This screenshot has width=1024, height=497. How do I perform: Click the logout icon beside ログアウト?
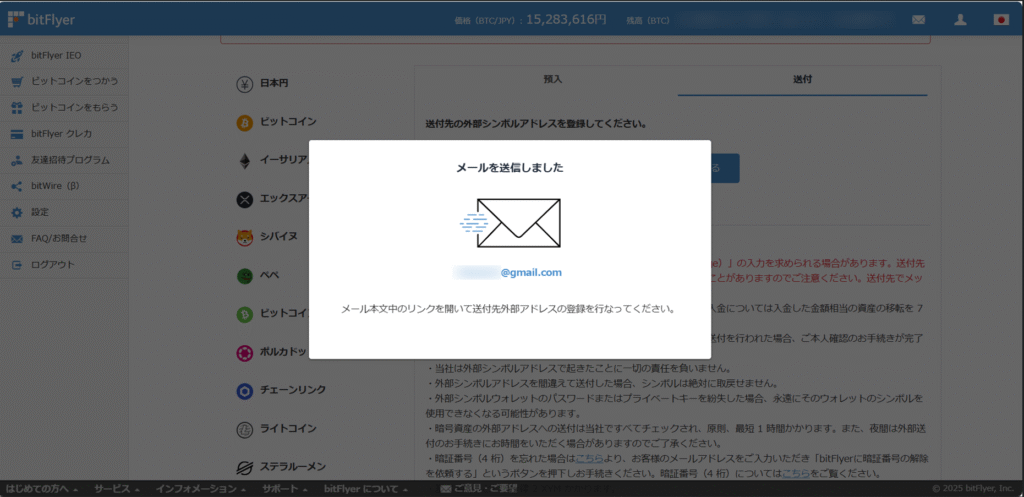(x=18, y=265)
